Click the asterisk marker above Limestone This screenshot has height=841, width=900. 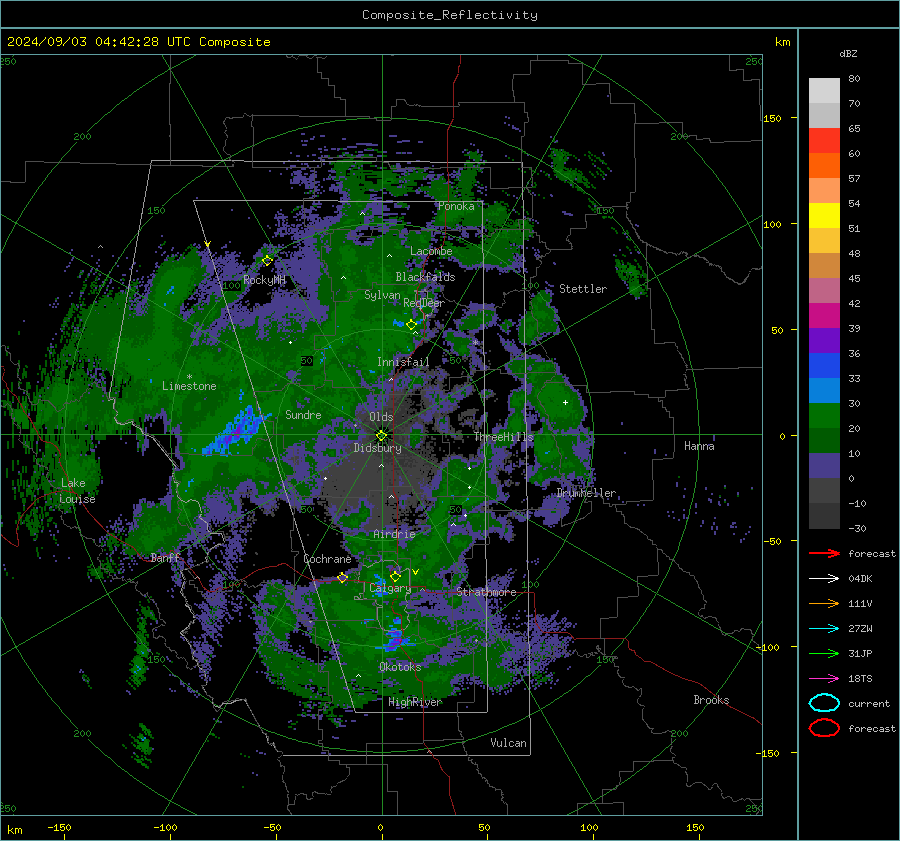point(189,377)
